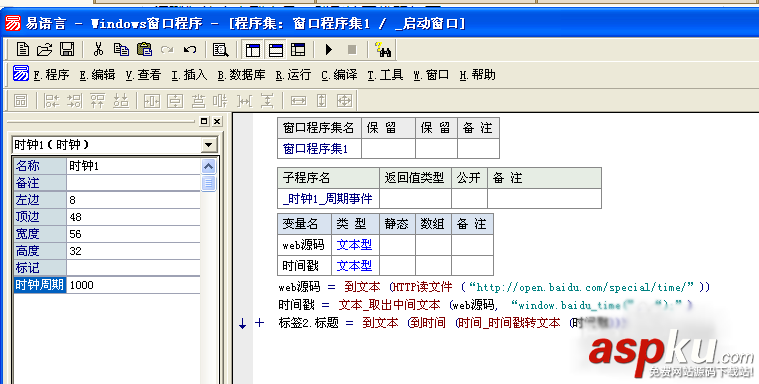
Task: Click the empty 备注 property value field
Action: click(x=133, y=183)
